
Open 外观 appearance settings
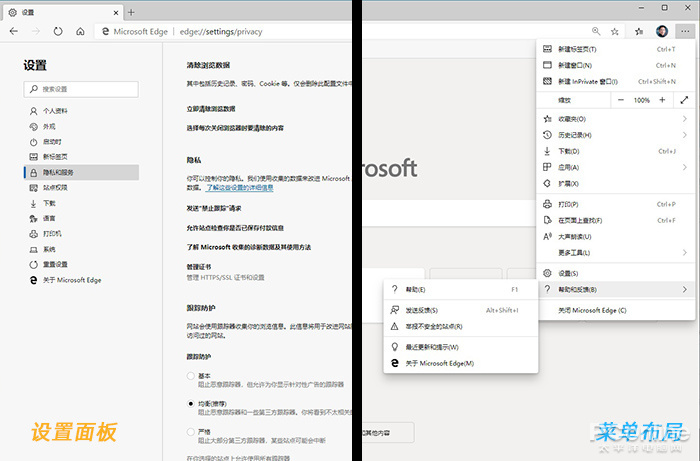point(81,127)
